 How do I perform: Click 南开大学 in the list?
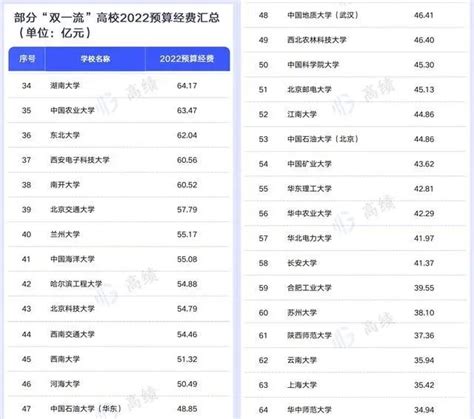click(x=65, y=185)
